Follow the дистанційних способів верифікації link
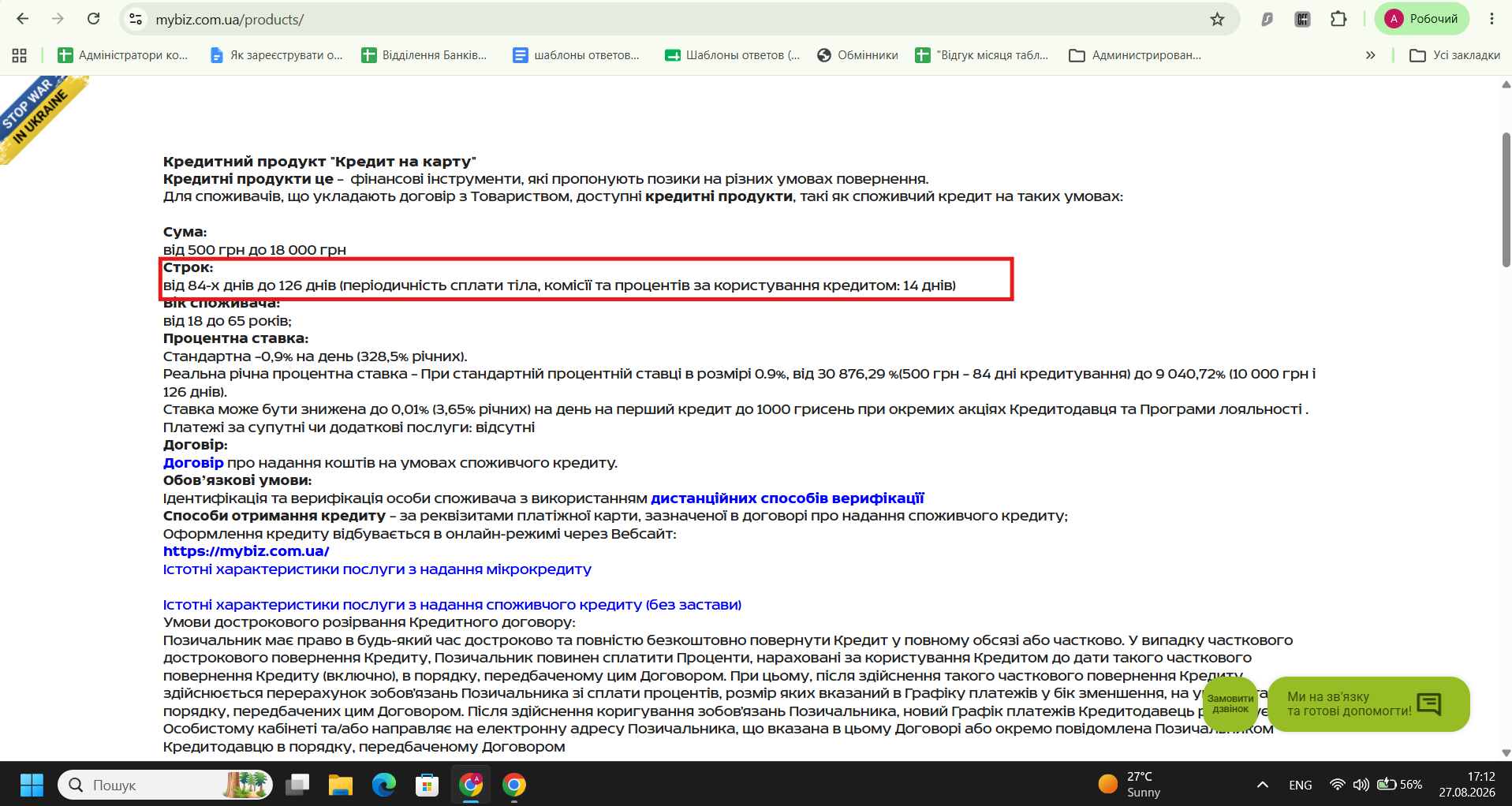Viewport: 1512px width, 806px height. click(x=787, y=498)
